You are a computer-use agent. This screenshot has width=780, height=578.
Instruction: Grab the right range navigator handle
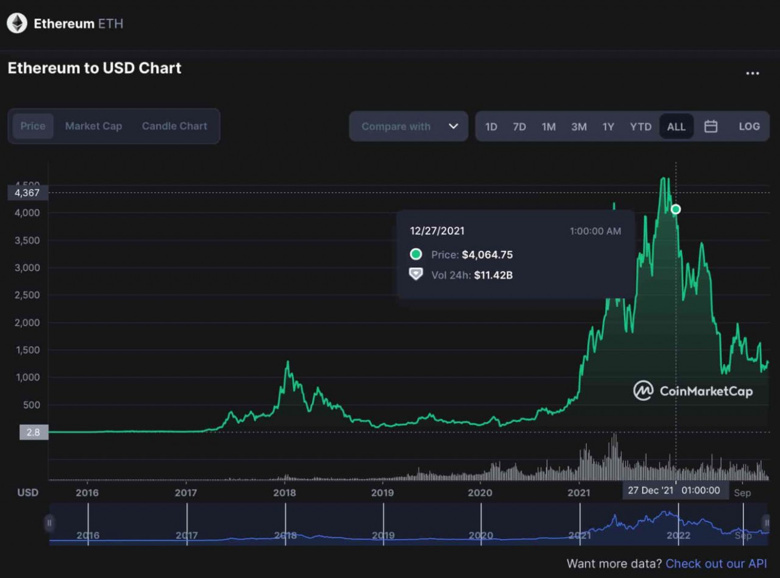tap(767, 523)
